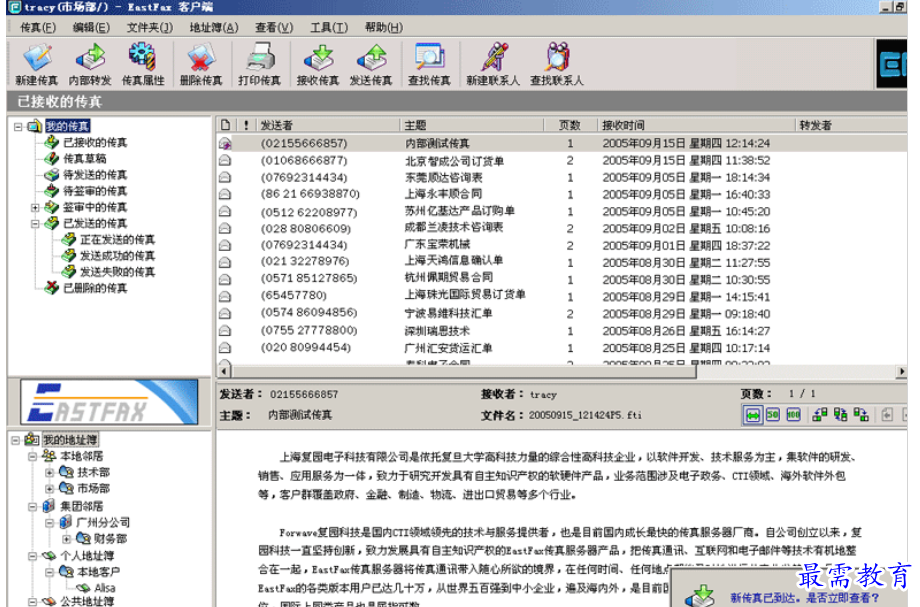This screenshot has height=607, width=920.
Task: Select 已接收的传真 folder in the tree
Action: coord(94,142)
